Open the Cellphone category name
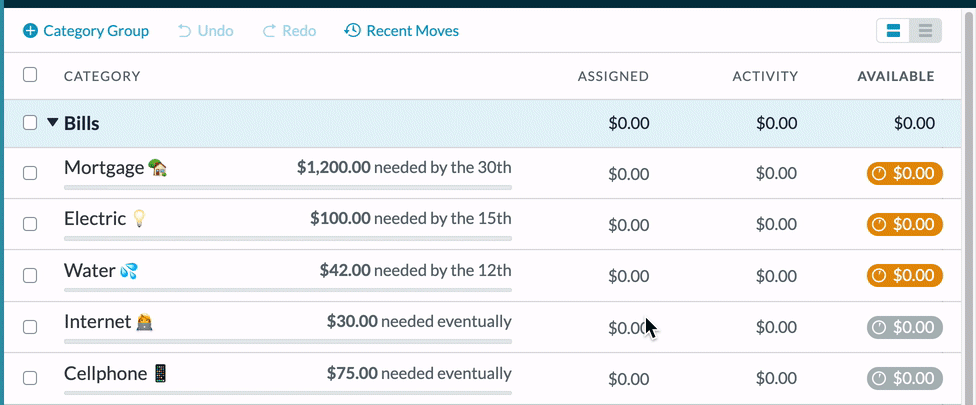Image resolution: width=976 pixels, height=405 pixels. pos(105,374)
